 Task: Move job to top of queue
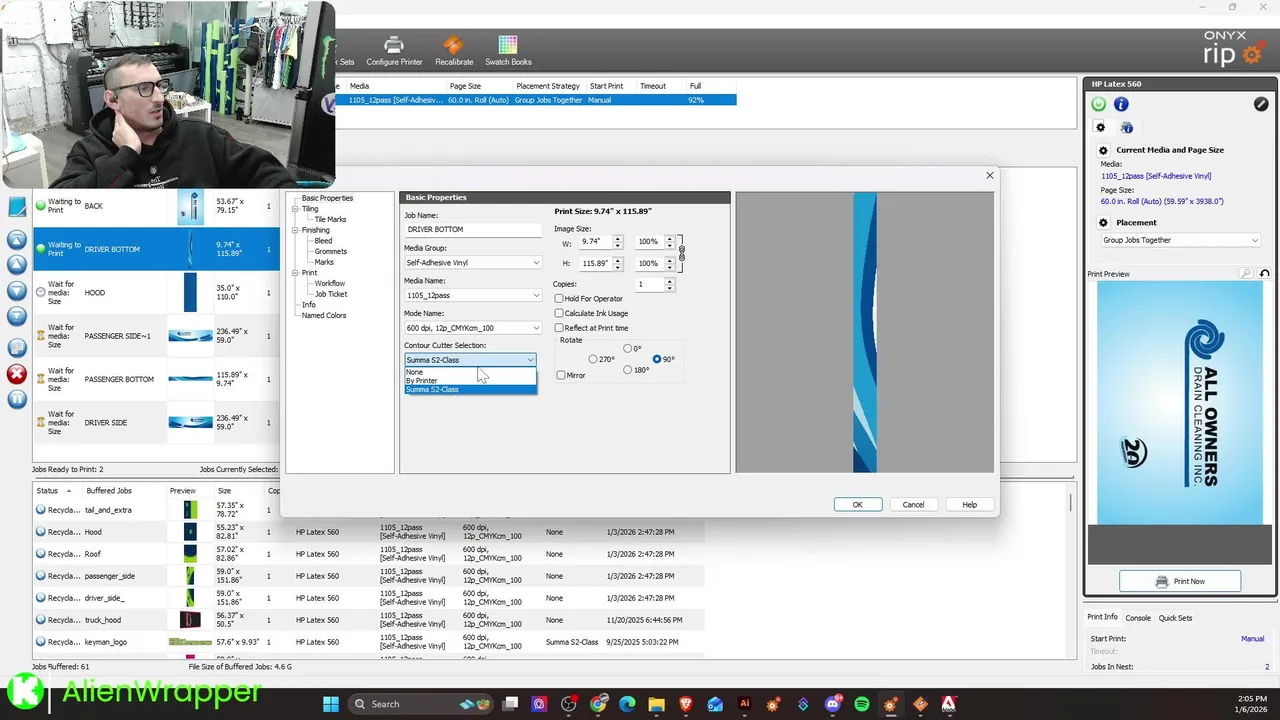(x=17, y=240)
